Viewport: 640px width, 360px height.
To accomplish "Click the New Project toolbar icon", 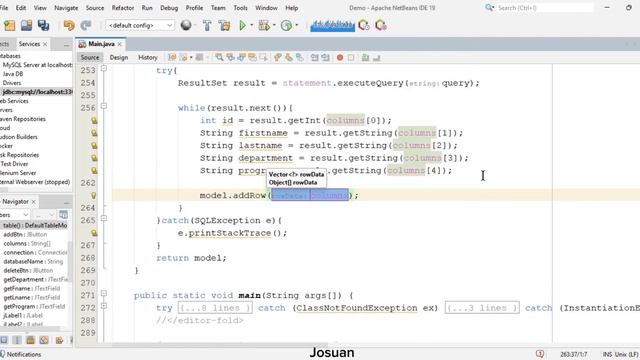I will (9, 25).
